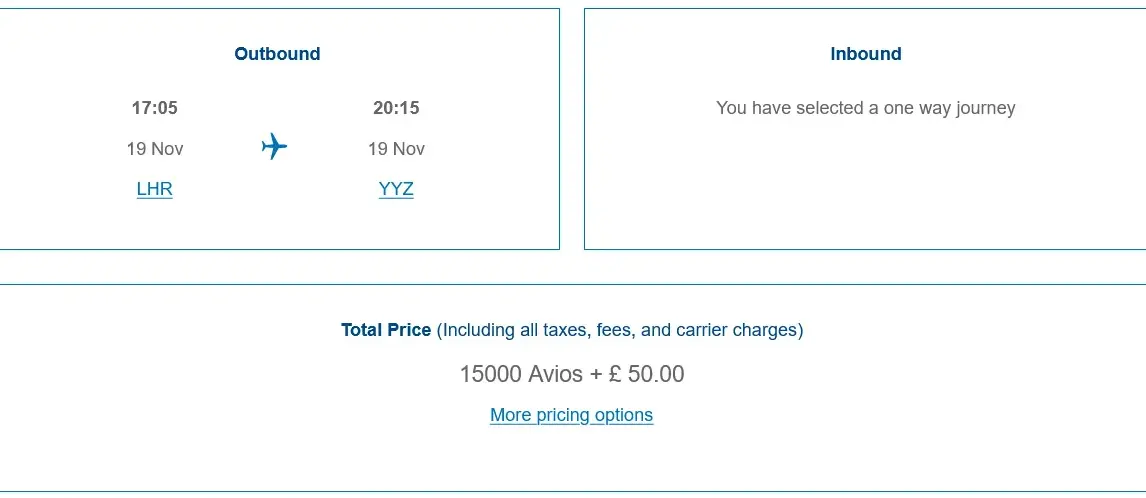Click blank area beneath the LHR link
Image resolution: width=1146 pixels, height=498 pixels.
(154, 224)
